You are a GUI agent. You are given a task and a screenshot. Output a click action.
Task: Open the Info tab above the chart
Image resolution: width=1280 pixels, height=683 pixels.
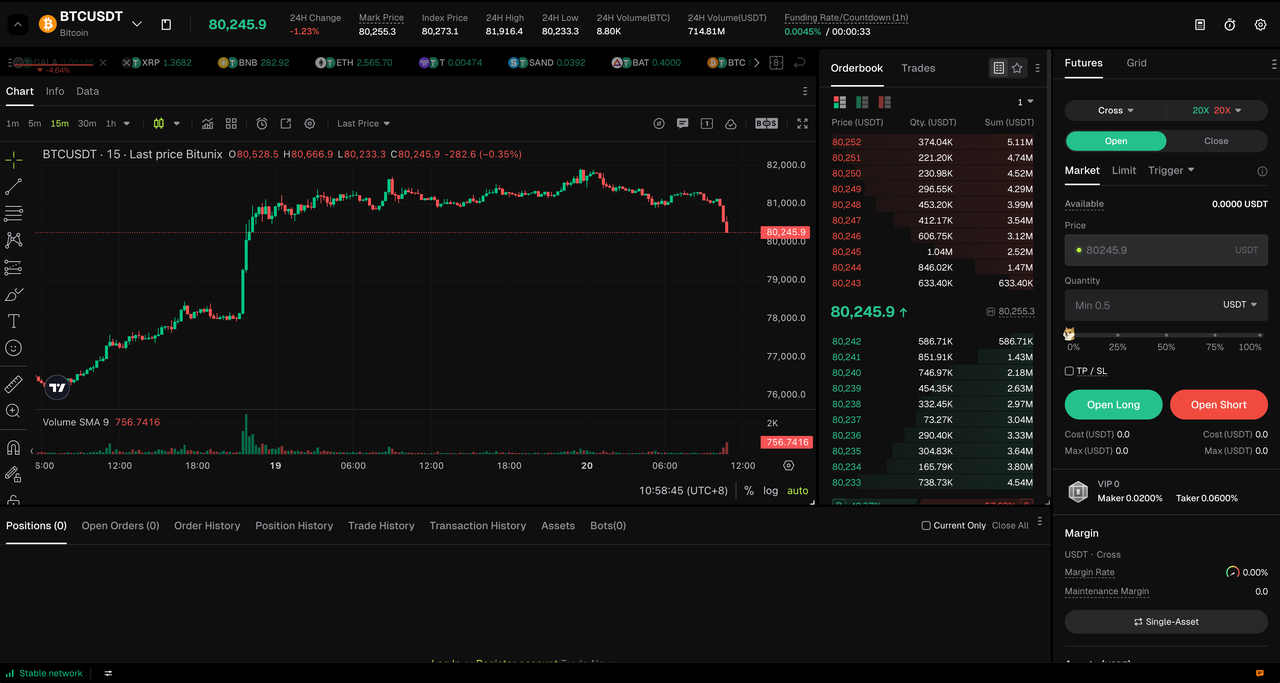pos(55,91)
